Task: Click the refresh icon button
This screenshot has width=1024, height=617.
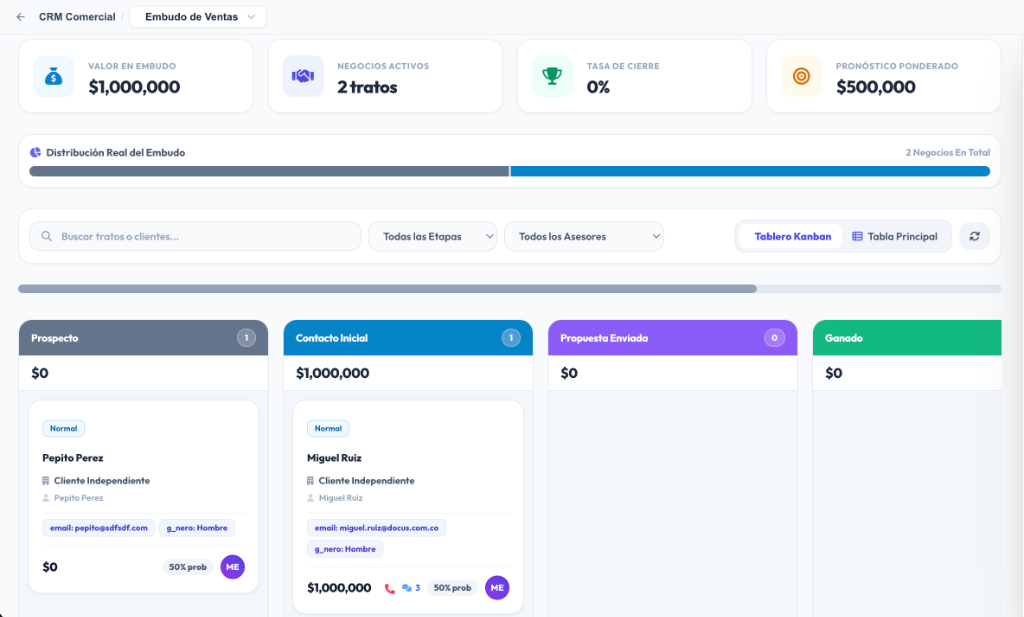Action: pyautogui.click(x=974, y=236)
